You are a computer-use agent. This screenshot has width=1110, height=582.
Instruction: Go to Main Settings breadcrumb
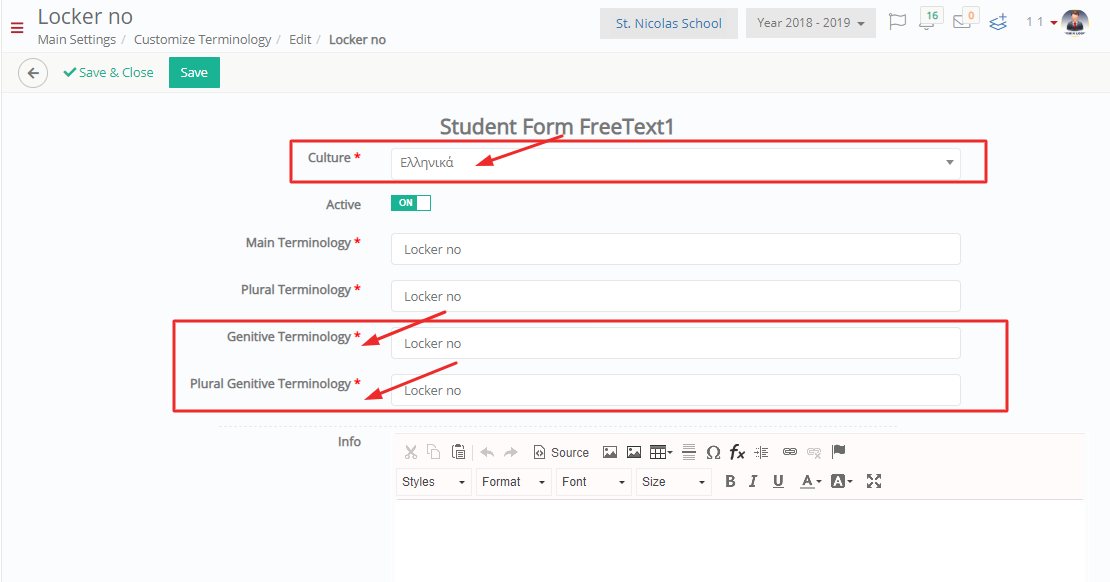point(76,40)
